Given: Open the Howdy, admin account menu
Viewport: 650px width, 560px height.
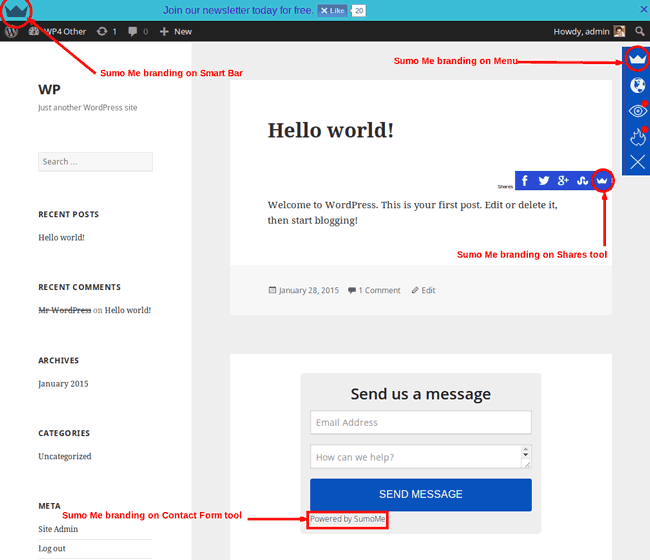Looking at the screenshot, I should pos(589,32).
